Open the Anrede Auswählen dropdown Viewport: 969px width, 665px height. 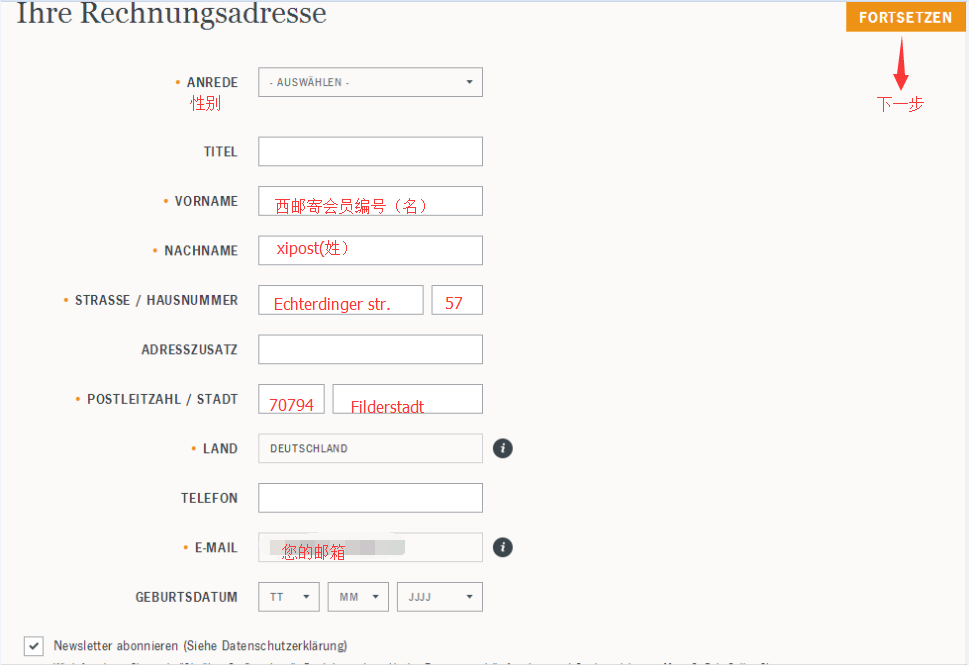tap(370, 82)
